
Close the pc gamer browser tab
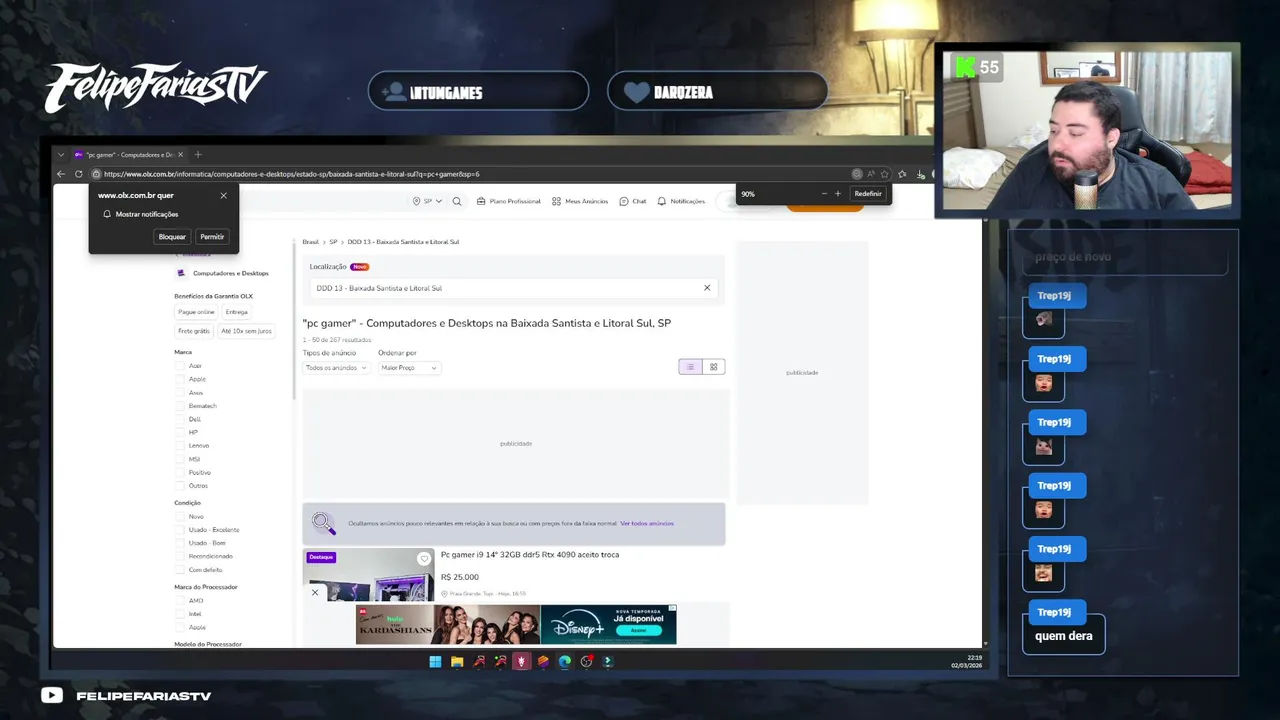click(x=180, y=155)
